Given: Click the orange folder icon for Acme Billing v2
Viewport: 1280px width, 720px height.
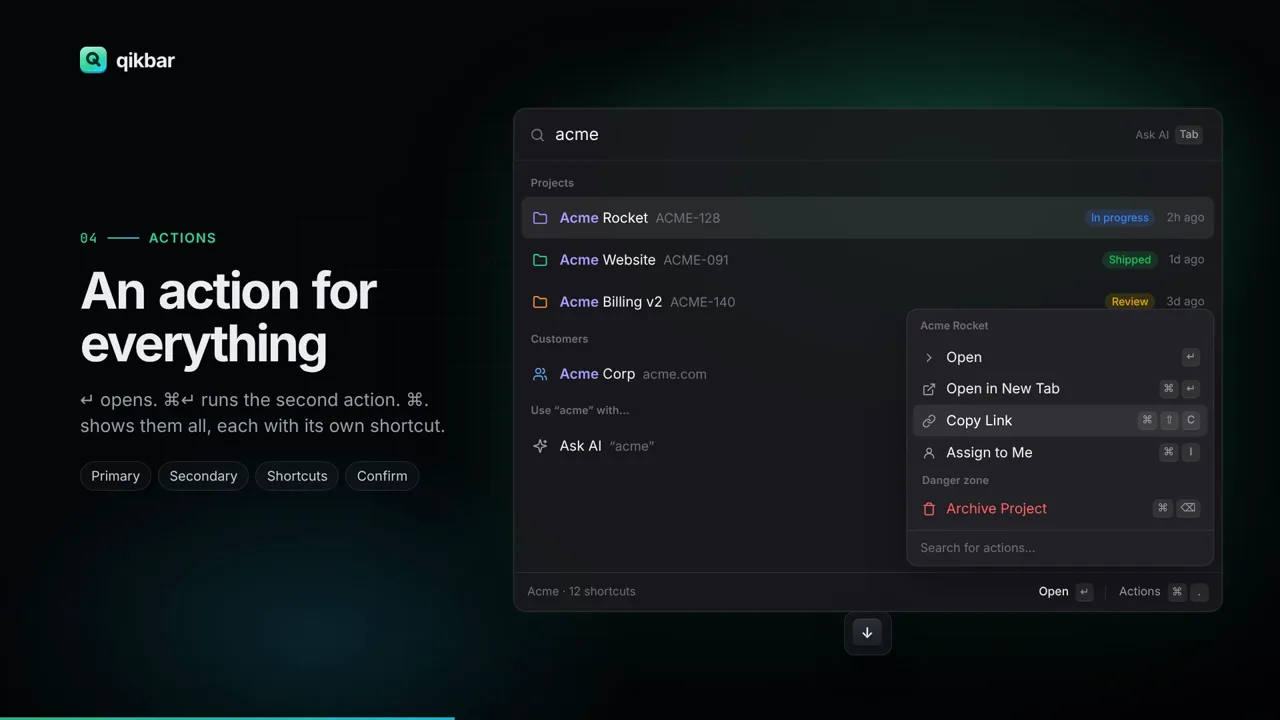Looking at the screenshot, I should click(x=540, y=302).
